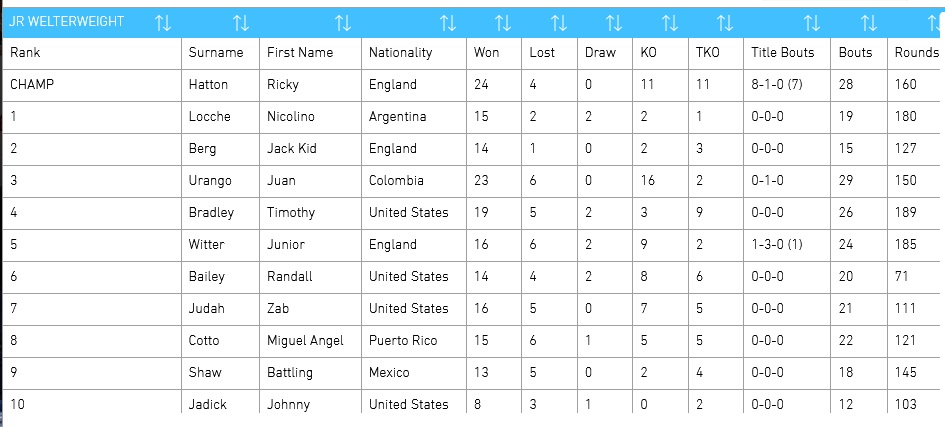Image resolution: width=945 pixels, height=427 pixels.
Task: Sort by First Name using arrow icon
Action: click(x=343, y=22)
